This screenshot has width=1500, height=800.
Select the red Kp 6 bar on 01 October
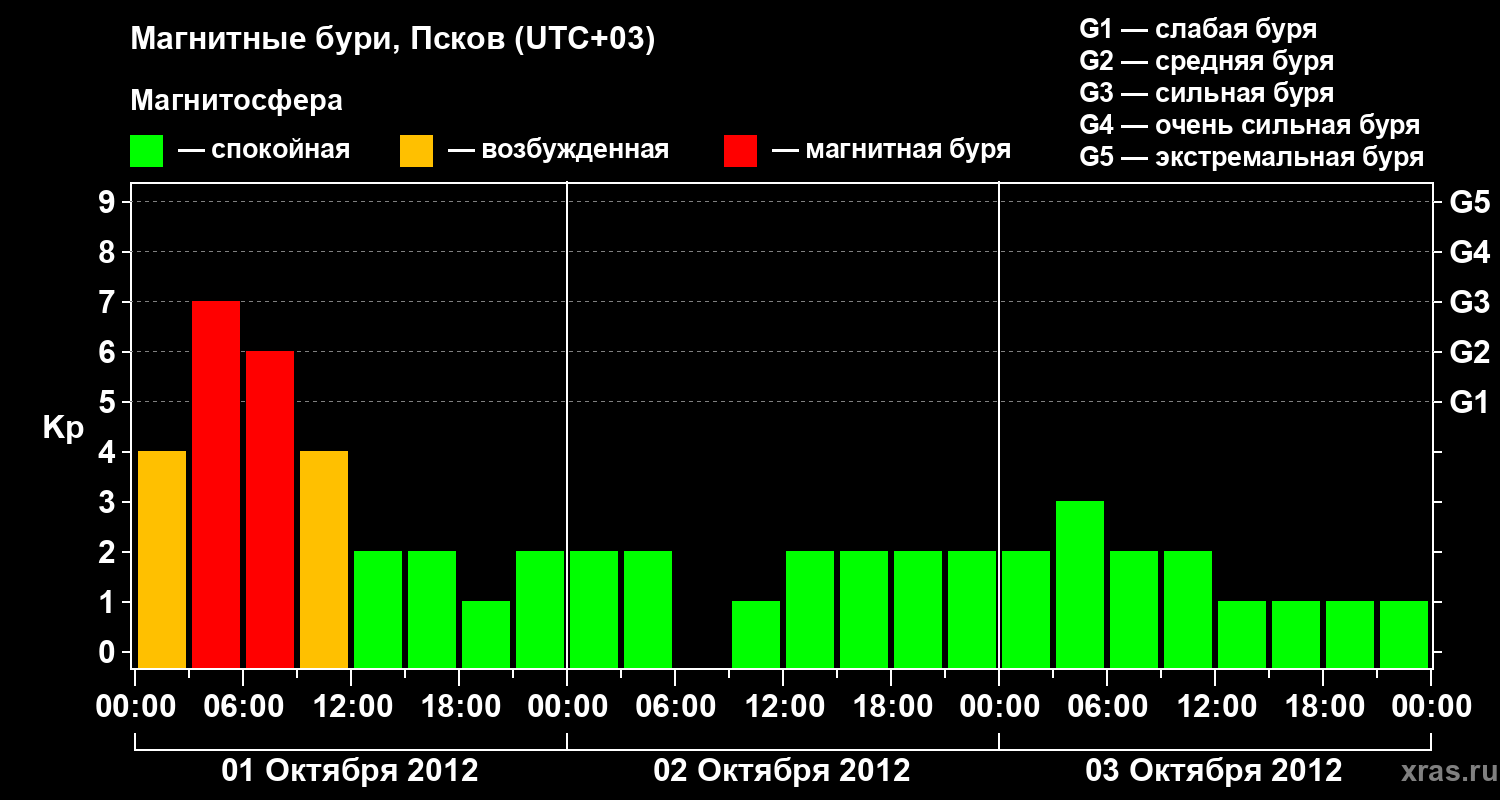point(270,509)
